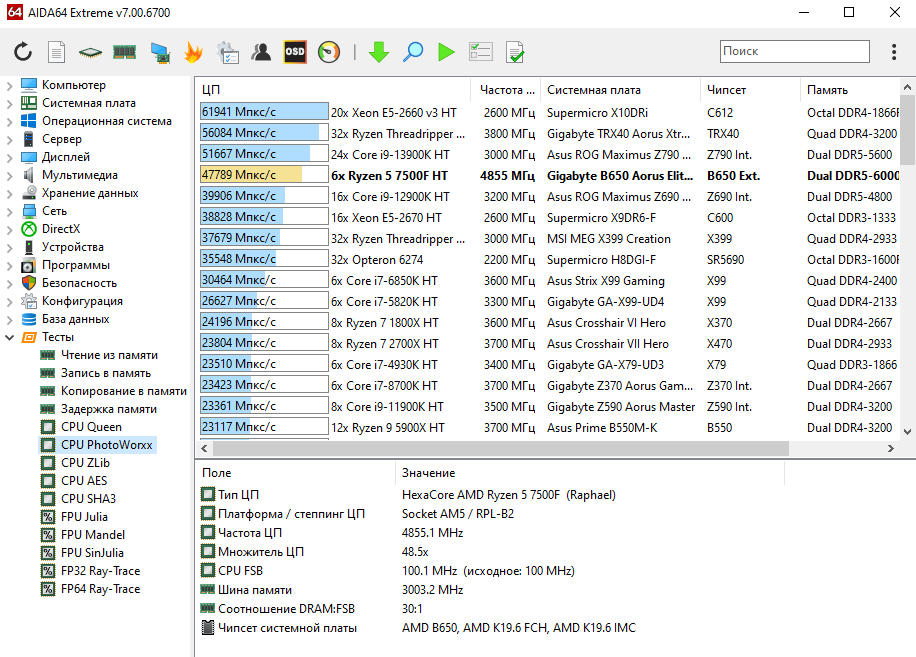Open the FPU SinJulia test

click(92, 553)
